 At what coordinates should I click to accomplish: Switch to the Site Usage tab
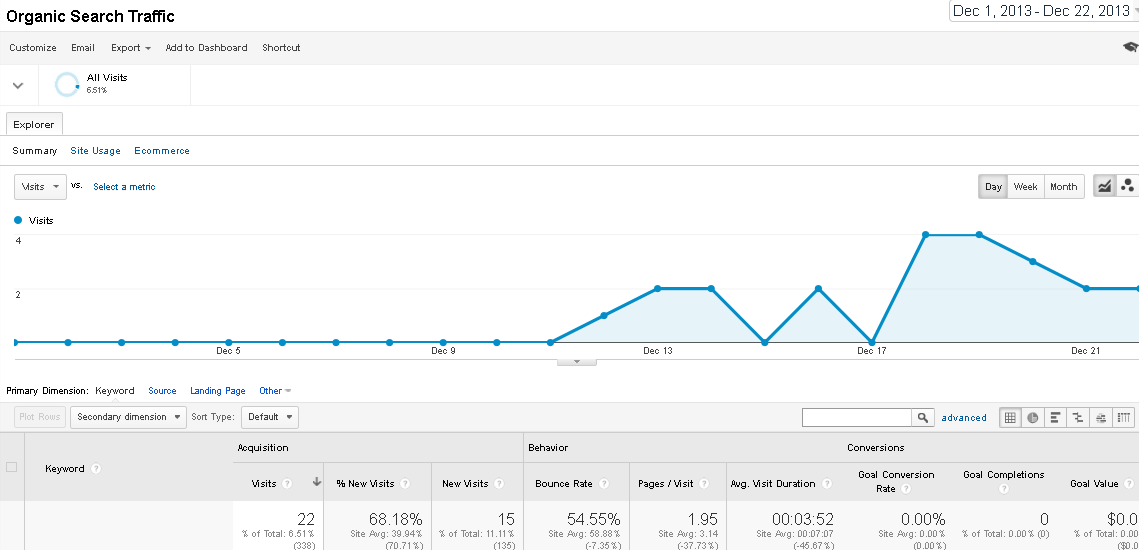[95, 151]
